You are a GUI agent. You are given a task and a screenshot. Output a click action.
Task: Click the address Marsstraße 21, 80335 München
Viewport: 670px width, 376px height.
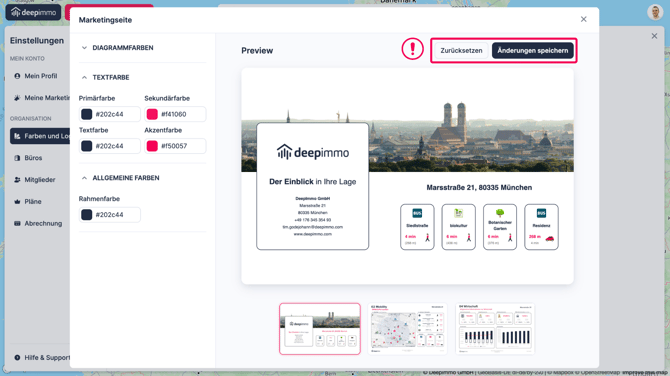tap(479, 188)
